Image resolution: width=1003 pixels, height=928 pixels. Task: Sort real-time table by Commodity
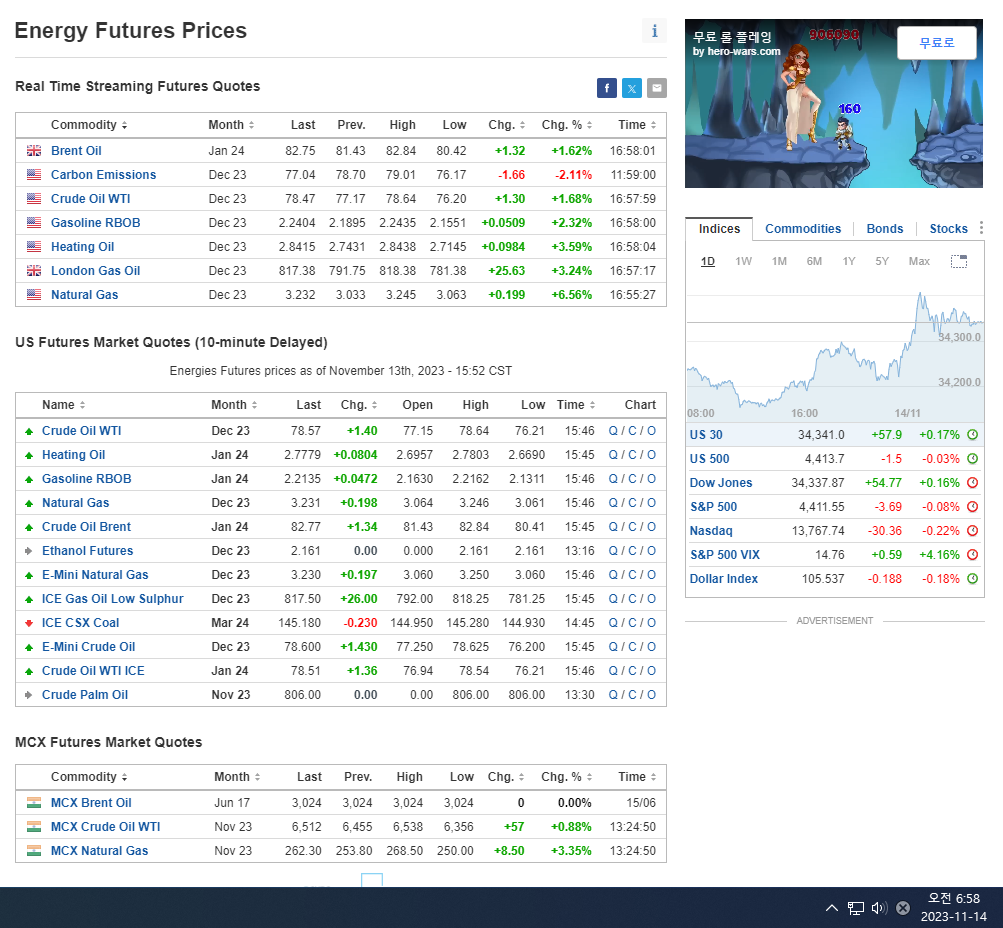coord(89,125)
